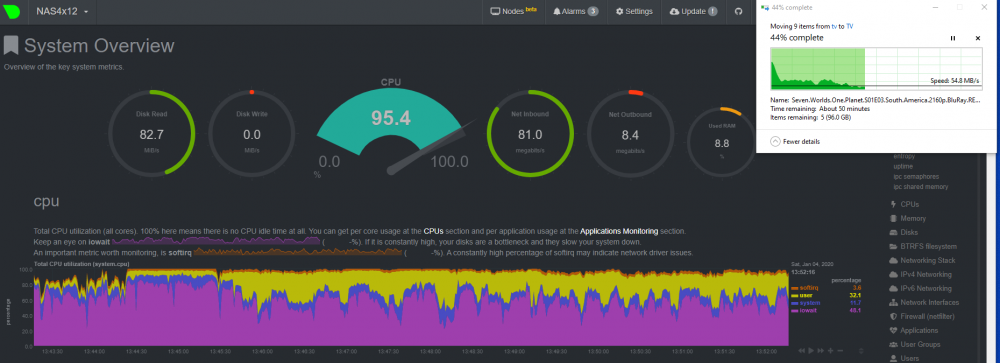Open the GitHub icon link
Image resolution: width=1000 pixels, height=363 pixels.
739,11
